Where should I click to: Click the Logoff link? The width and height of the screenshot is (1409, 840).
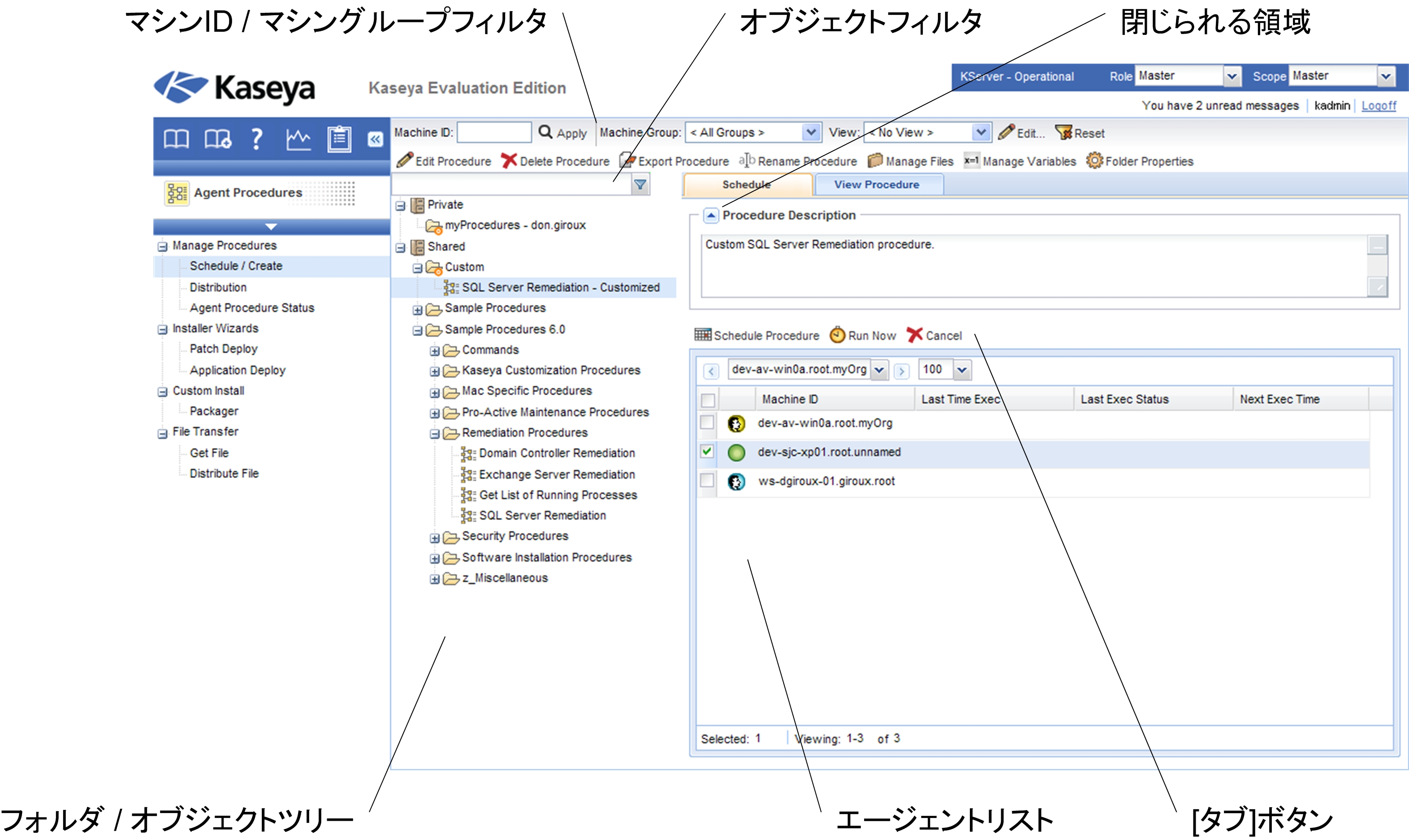pos(1379,106)
